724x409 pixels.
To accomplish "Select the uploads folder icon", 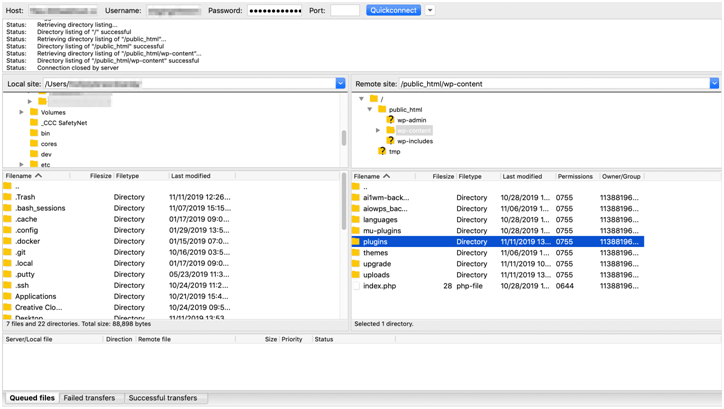I will [356, 275].
